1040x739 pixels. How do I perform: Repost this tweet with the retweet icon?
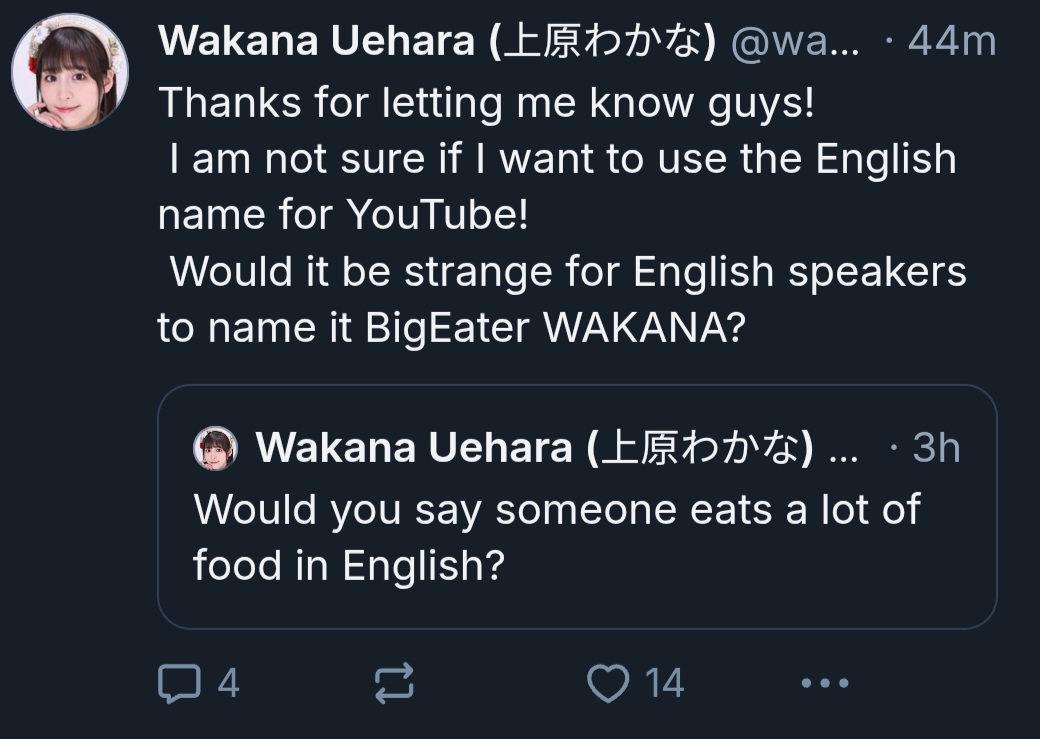(x=393, y=684)
